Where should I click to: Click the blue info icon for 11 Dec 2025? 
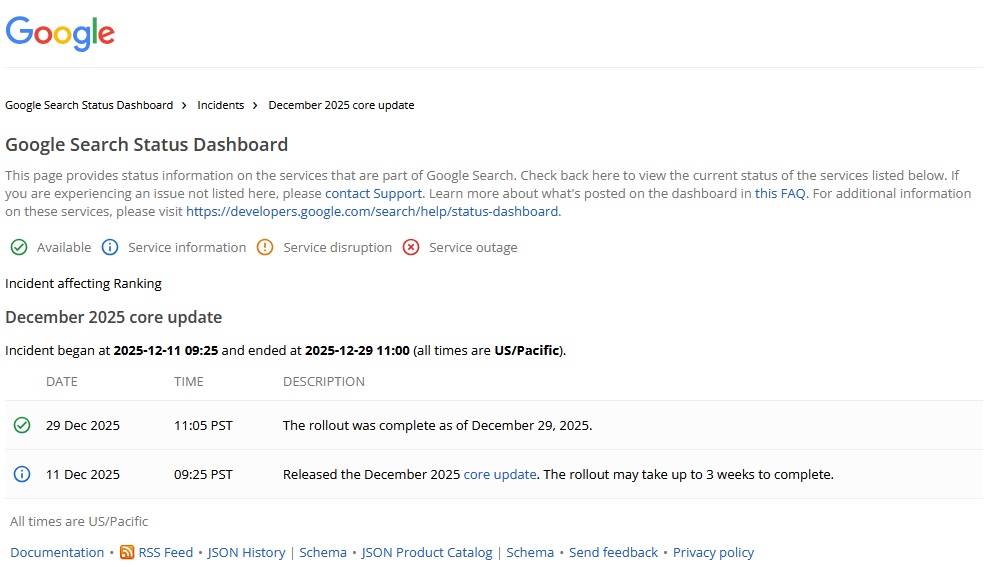pos(22,474)
